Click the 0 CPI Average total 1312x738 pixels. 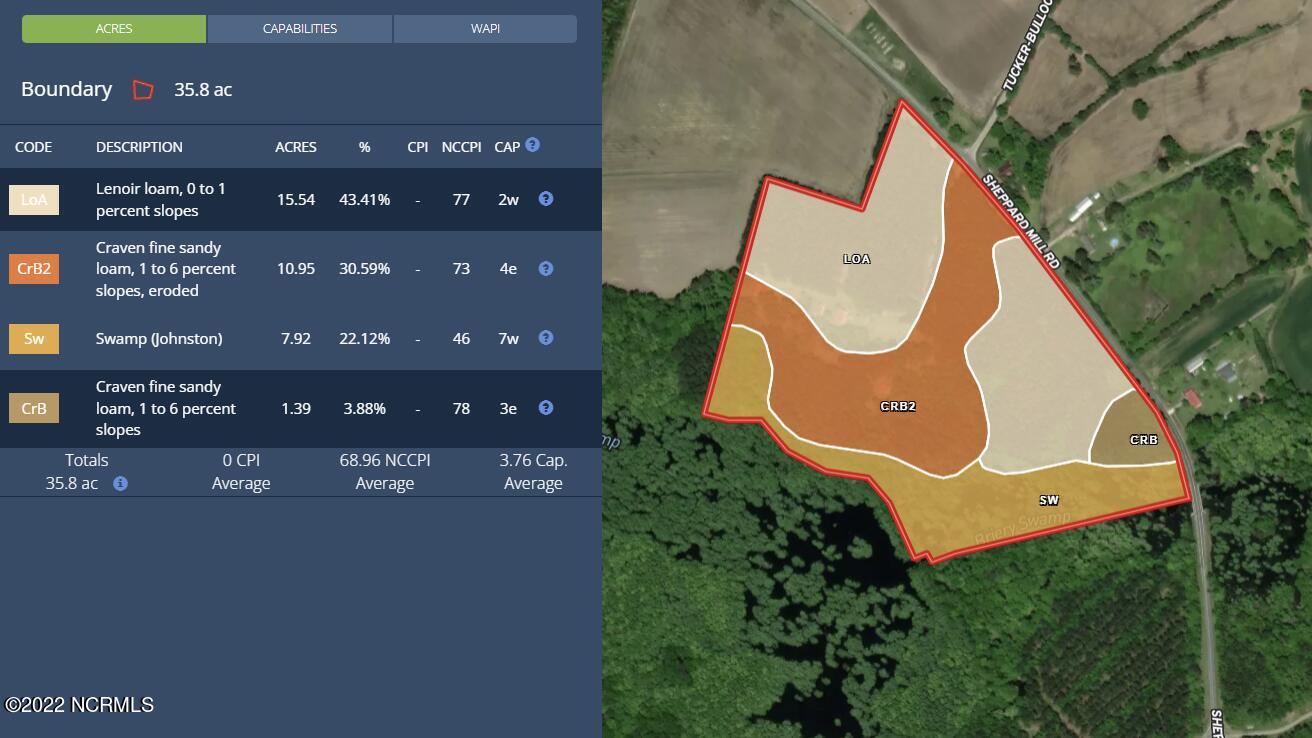tap(241, 471)
